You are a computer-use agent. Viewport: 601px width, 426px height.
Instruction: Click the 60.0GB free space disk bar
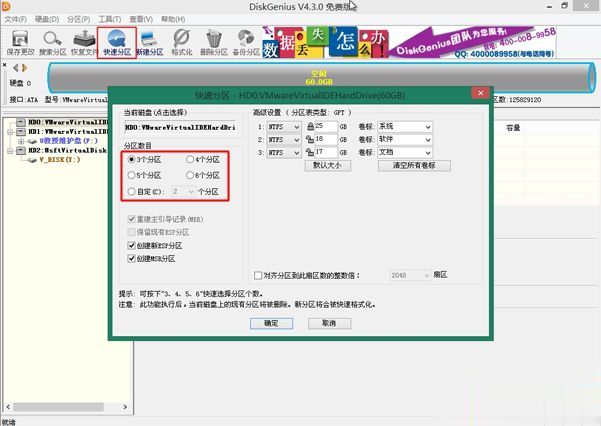click(x=321, y=78)
